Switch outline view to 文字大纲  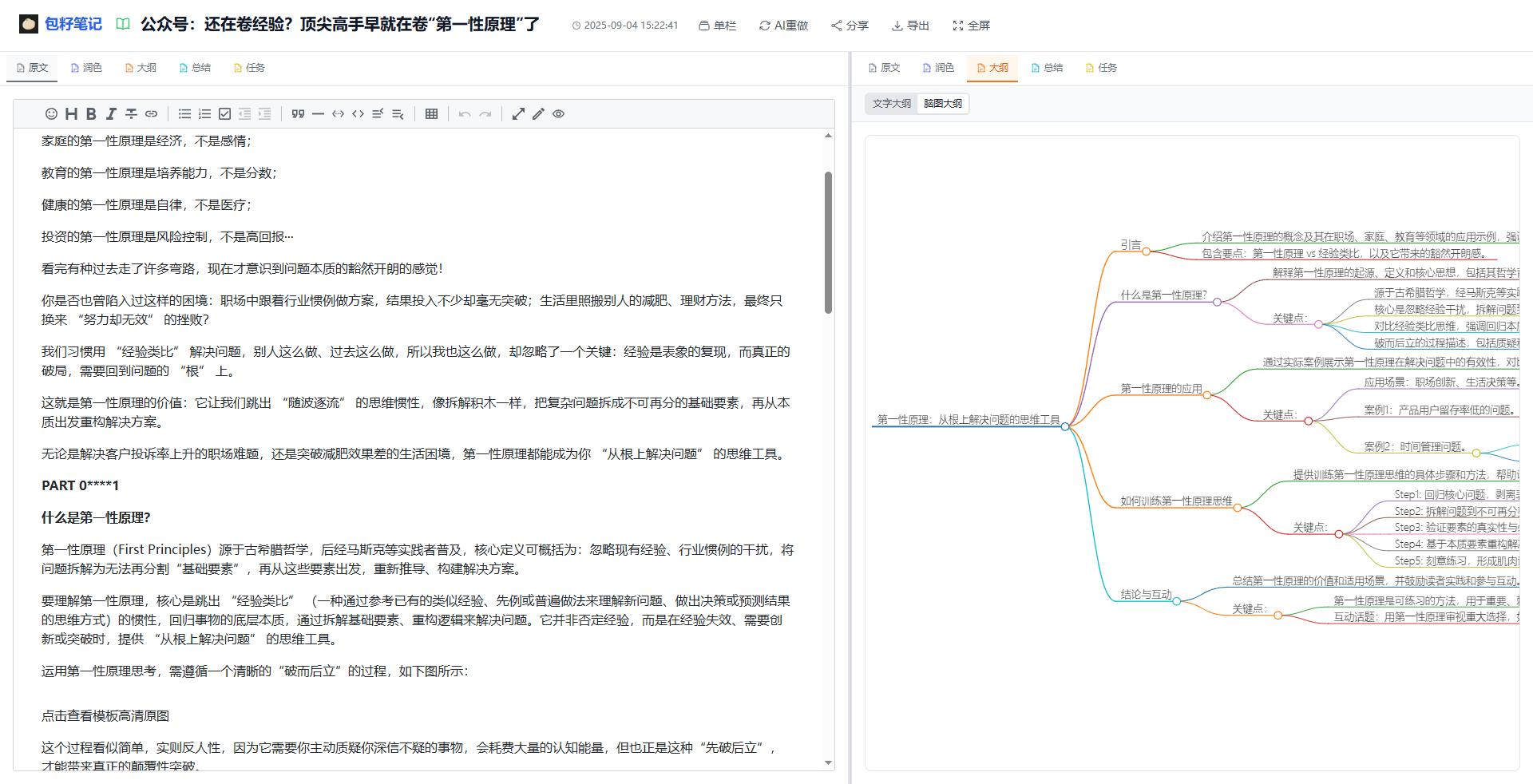(x=891, y=104)
